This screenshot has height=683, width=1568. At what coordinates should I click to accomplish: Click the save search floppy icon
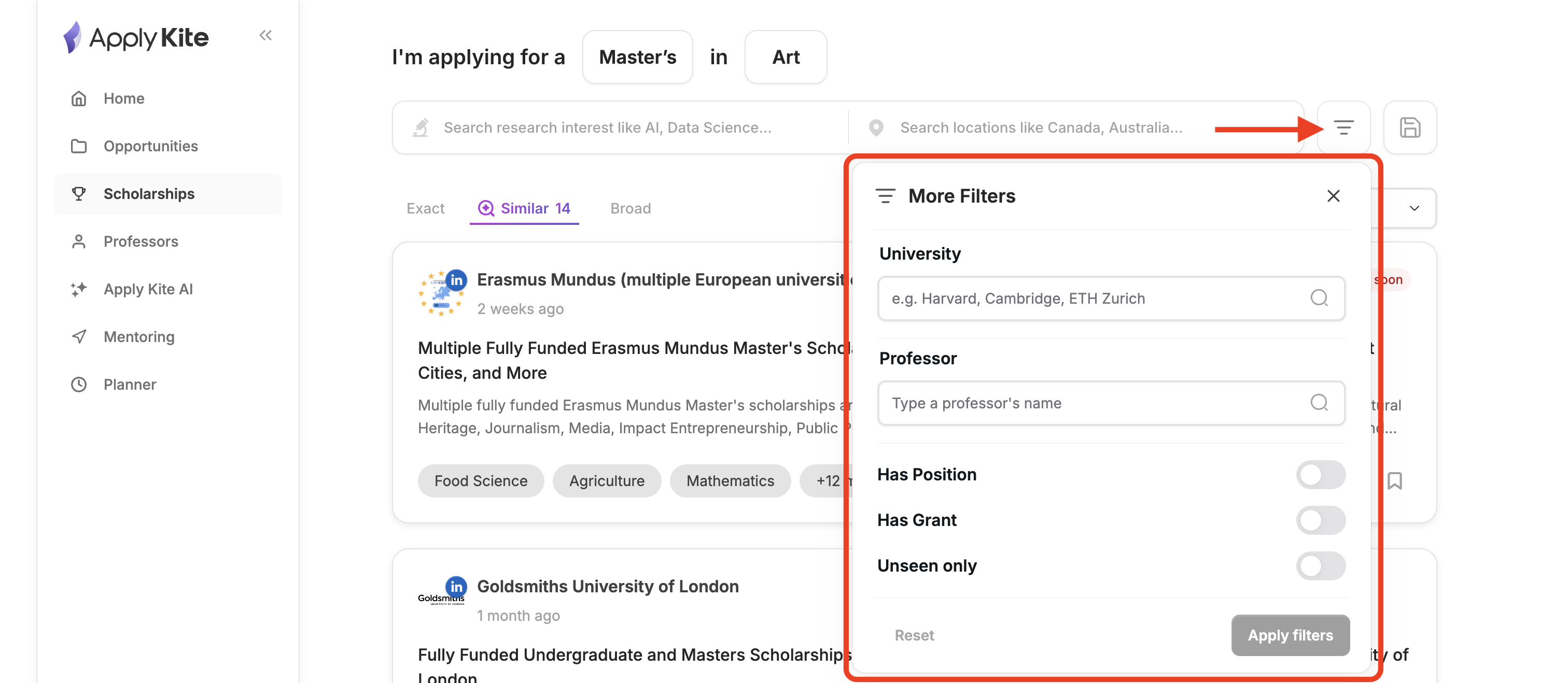1409,127
